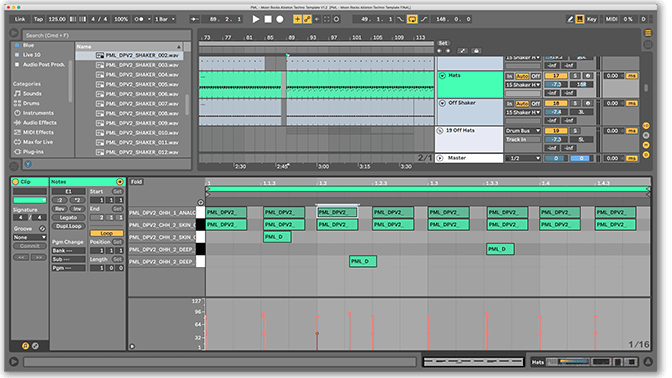This screenshot has width=672, height=378.
Task: Toggle the Off Shaker track activator 18
Action: [x=556, y=103]
